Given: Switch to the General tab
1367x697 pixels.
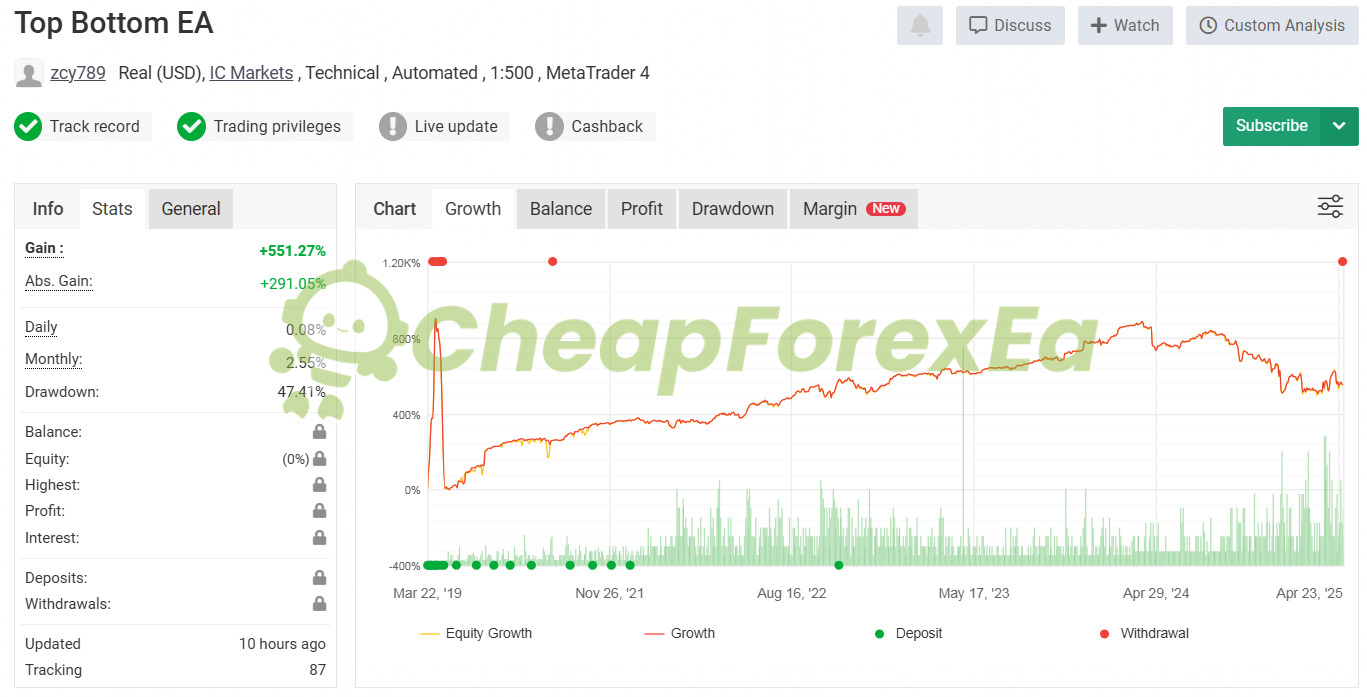Looking at the screenshot, I should click(191, 209).
